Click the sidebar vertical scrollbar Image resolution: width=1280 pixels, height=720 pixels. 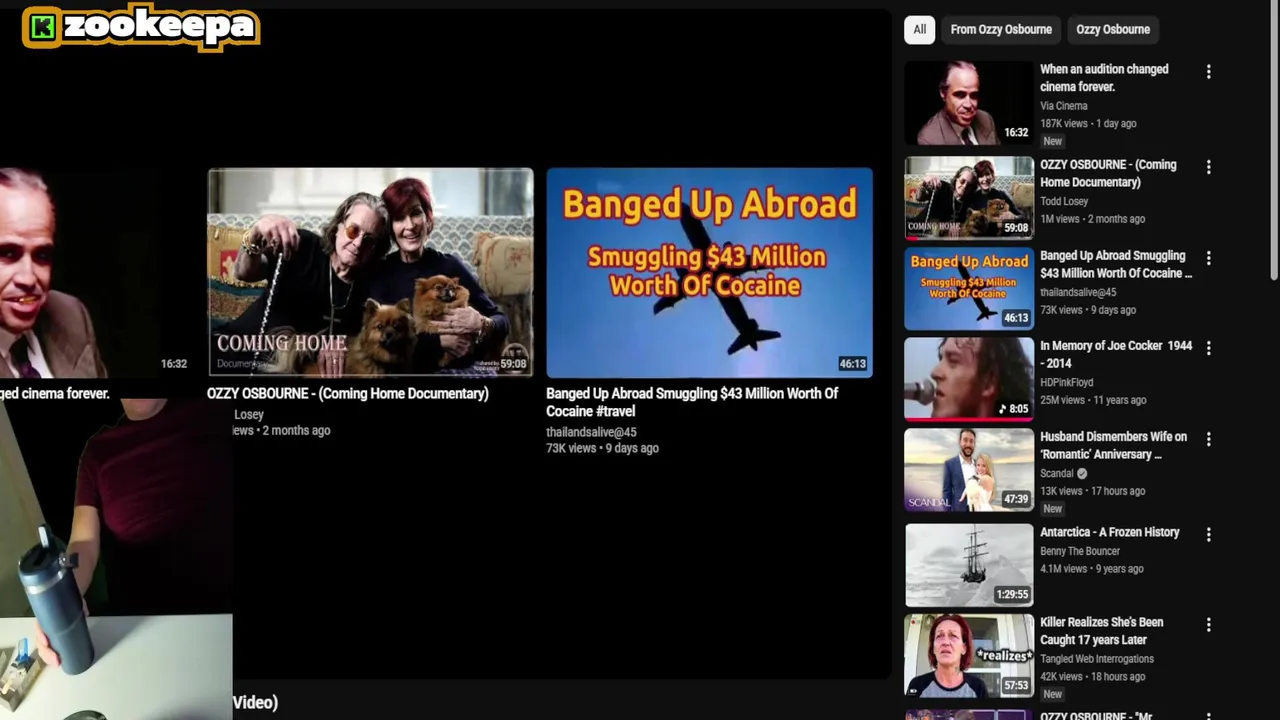1273,140
